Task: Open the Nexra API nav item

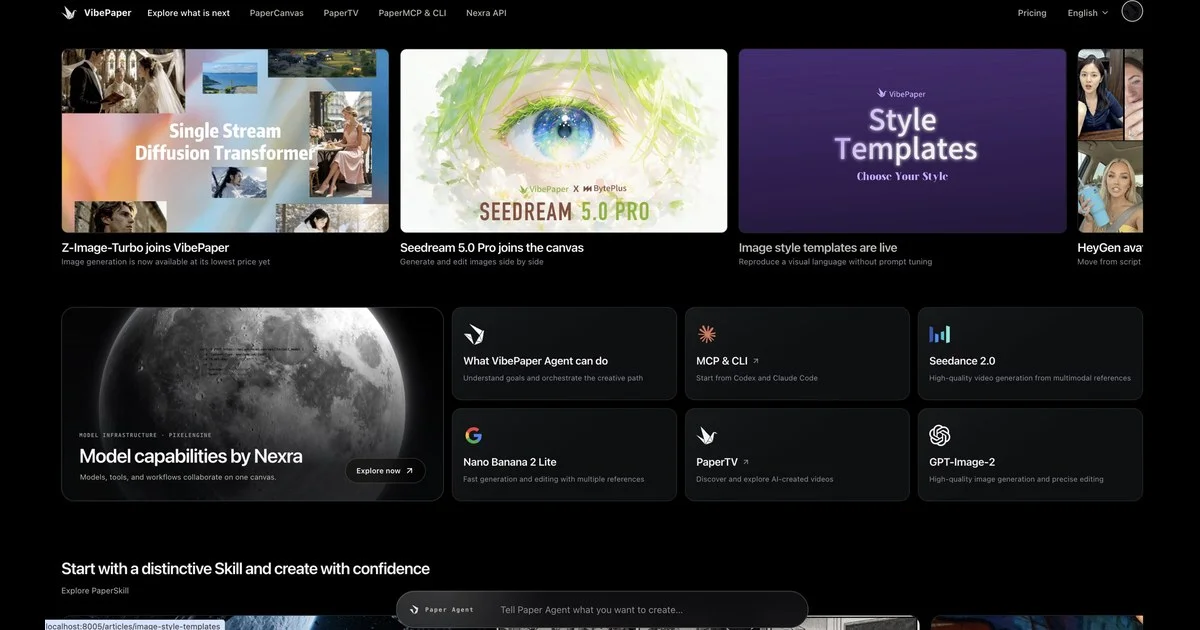Action: [x=486, y=13]
